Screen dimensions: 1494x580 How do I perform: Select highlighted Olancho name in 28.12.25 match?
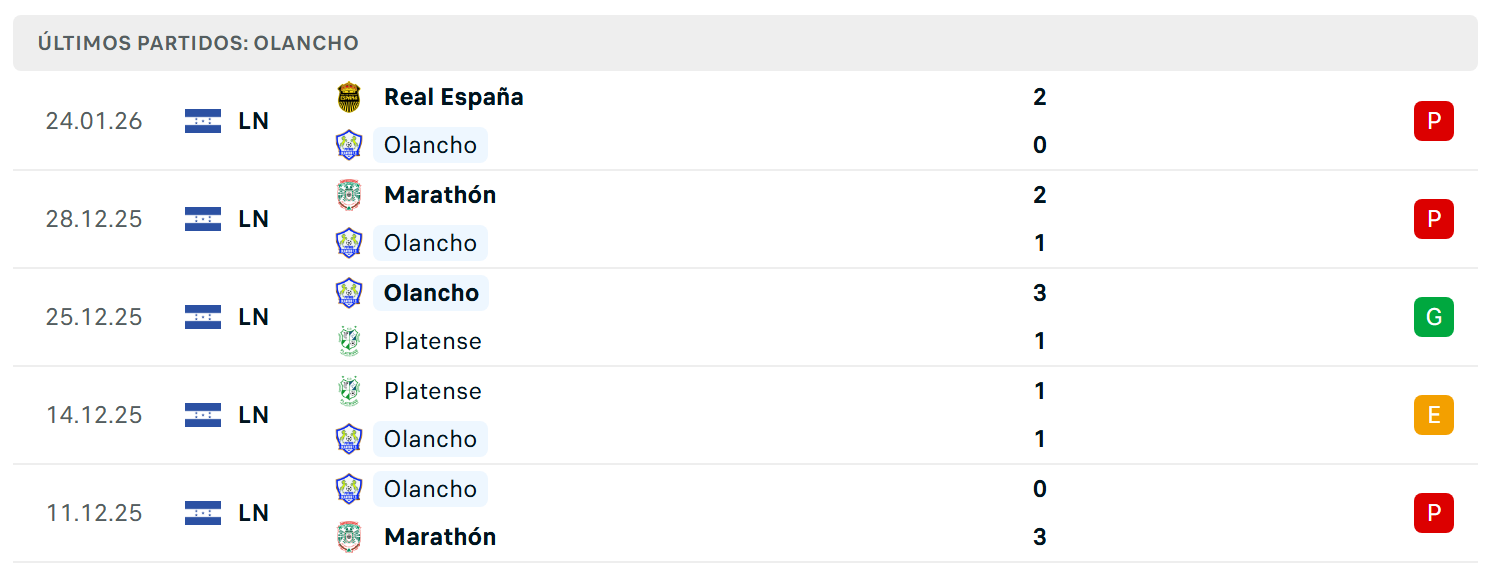point(430,243)
